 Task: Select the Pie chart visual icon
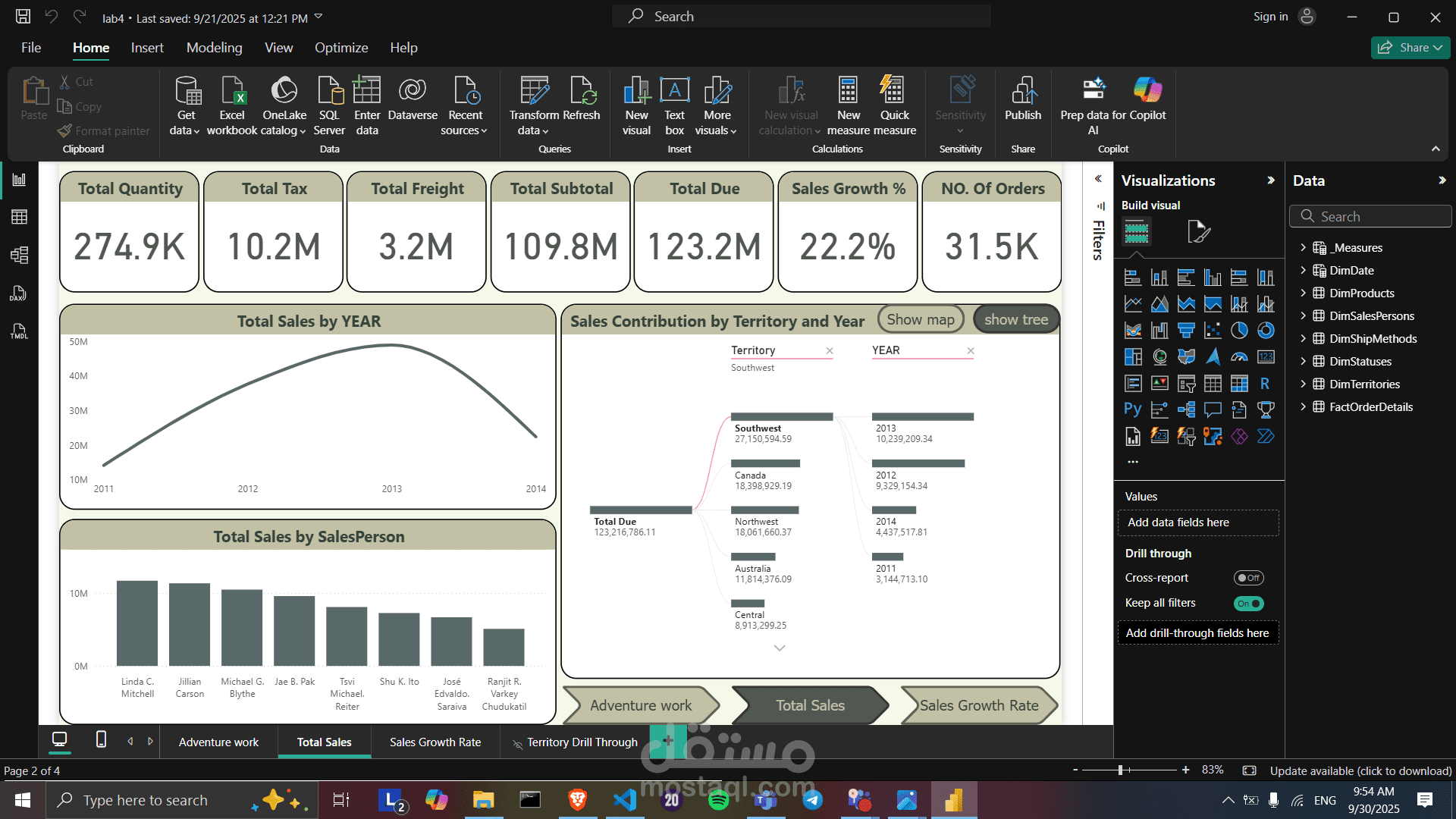click(x=1239, y=330)
